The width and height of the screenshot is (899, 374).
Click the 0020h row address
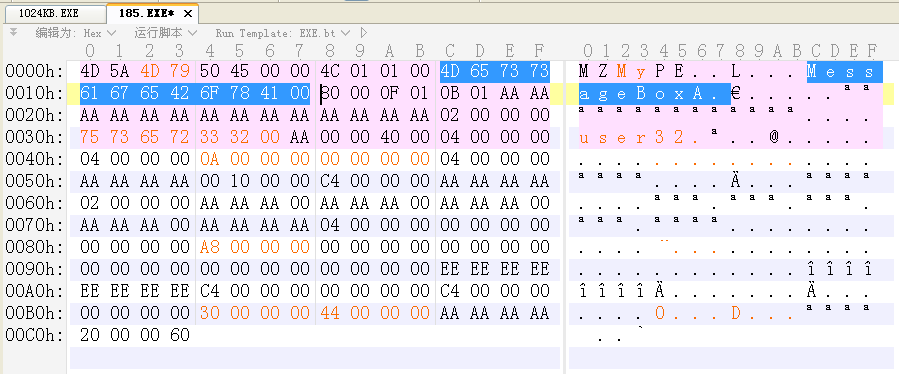[34, 115]
